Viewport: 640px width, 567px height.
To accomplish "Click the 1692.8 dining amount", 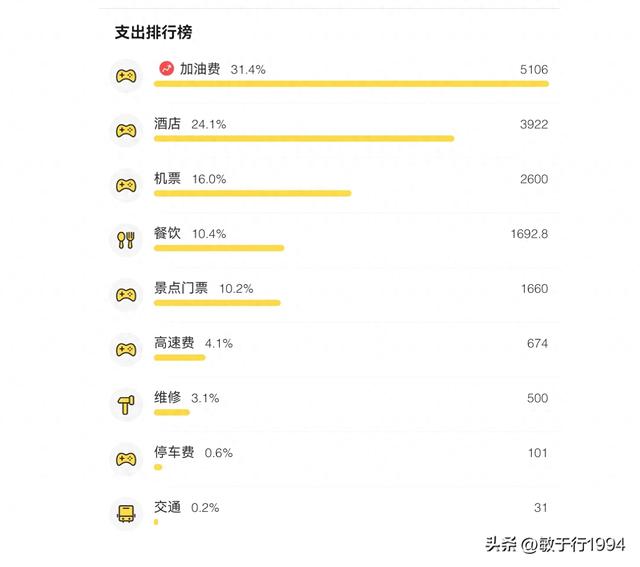I will [x=529, y=234].
